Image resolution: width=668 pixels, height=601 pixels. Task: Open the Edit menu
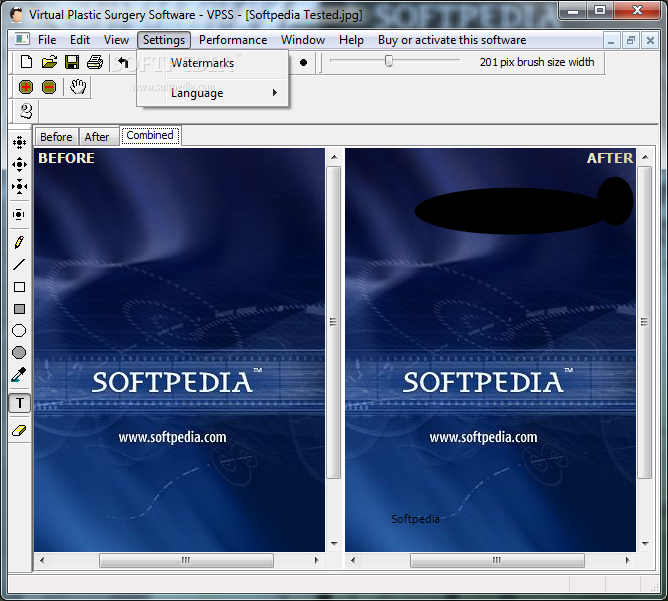tap(80, 40)
